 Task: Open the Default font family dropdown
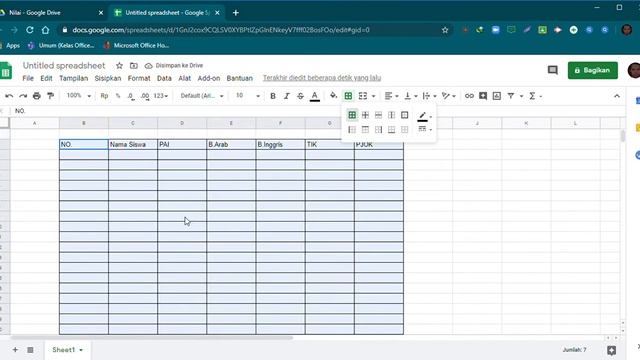coord(202,96)
